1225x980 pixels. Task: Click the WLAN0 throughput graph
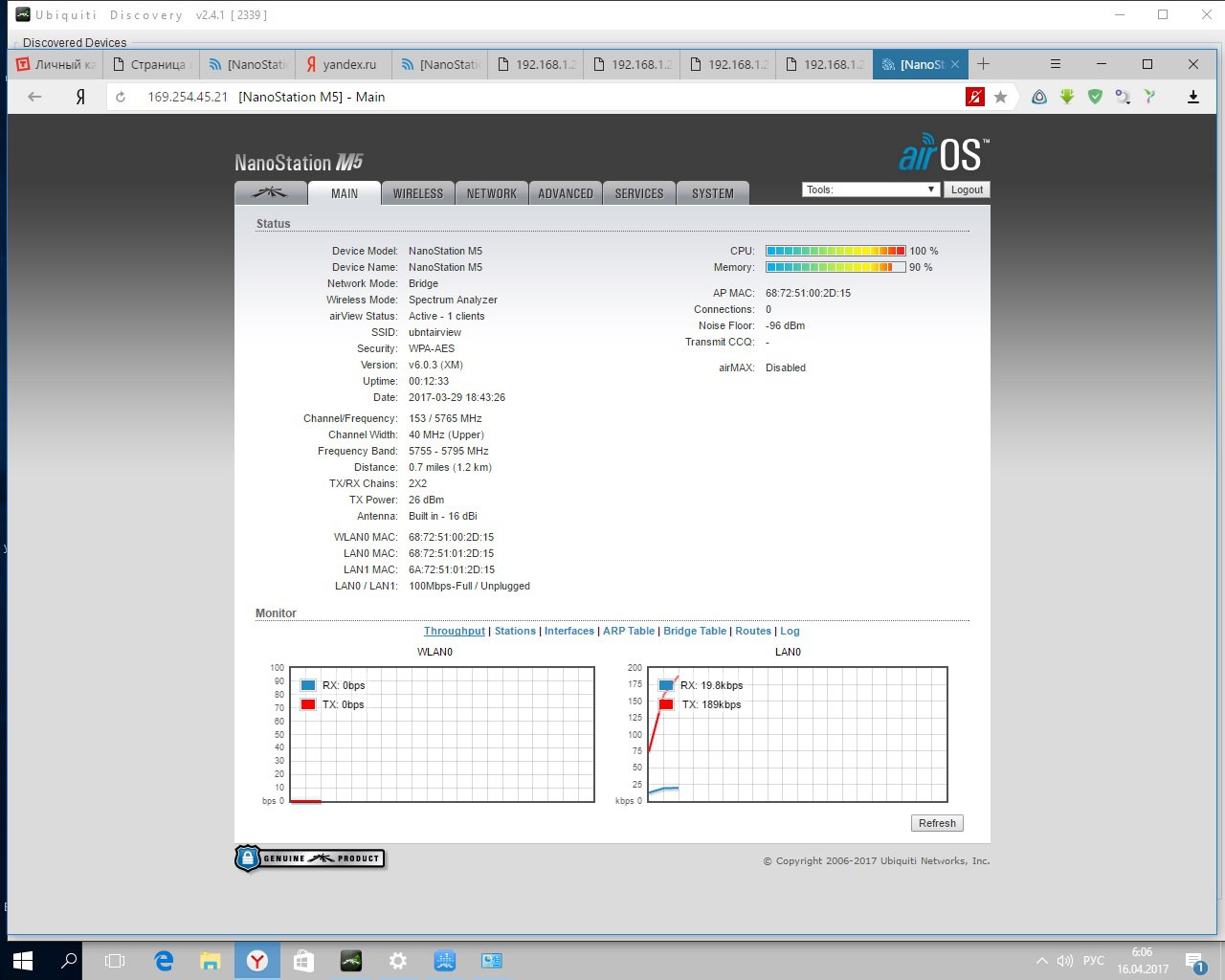441,734
